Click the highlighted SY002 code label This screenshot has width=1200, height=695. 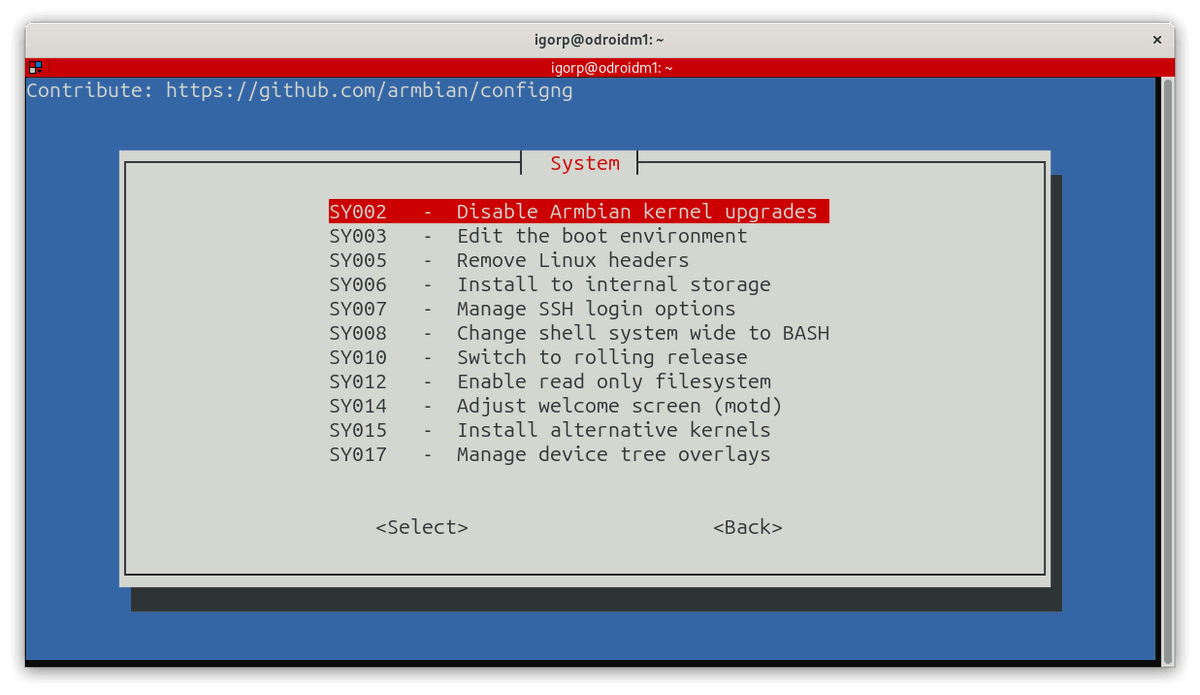point(358,211)
